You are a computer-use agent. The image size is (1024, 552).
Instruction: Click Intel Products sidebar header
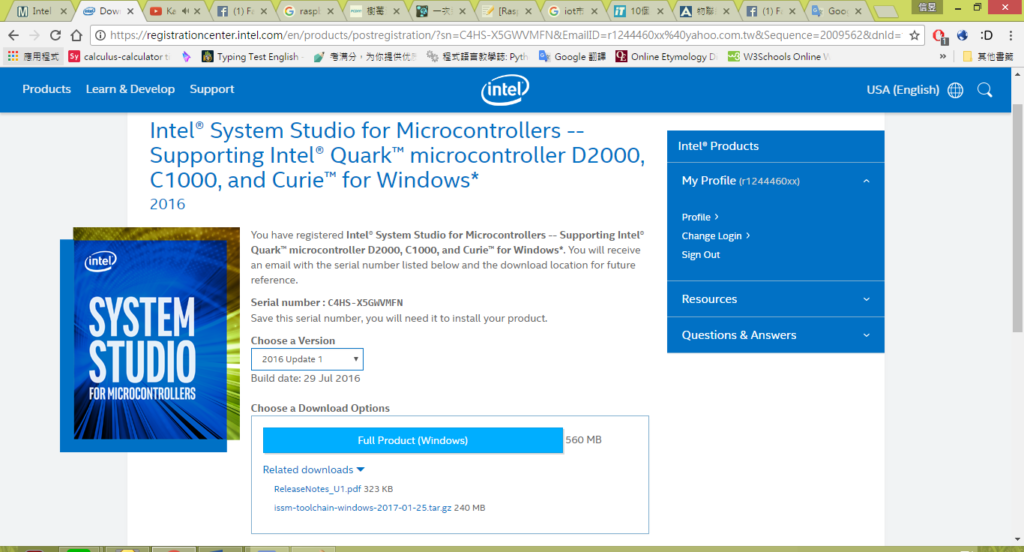(775, 146)
